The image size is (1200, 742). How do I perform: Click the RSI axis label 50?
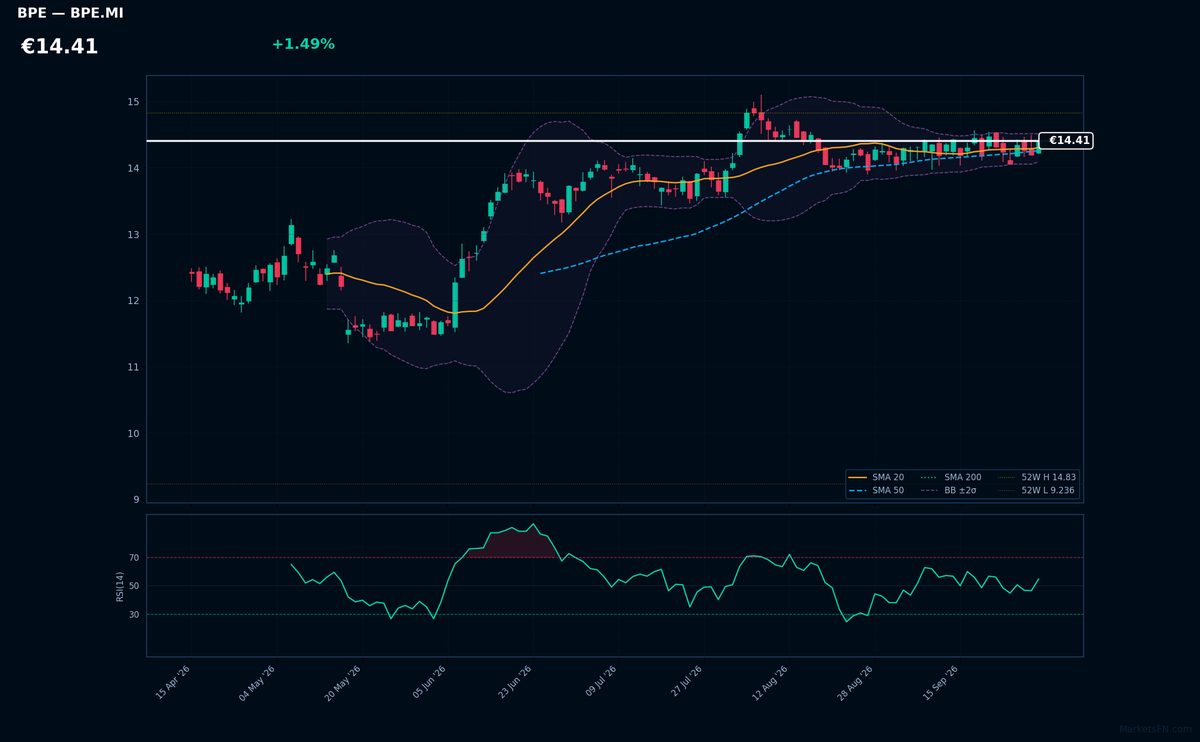tap(134, 586)
